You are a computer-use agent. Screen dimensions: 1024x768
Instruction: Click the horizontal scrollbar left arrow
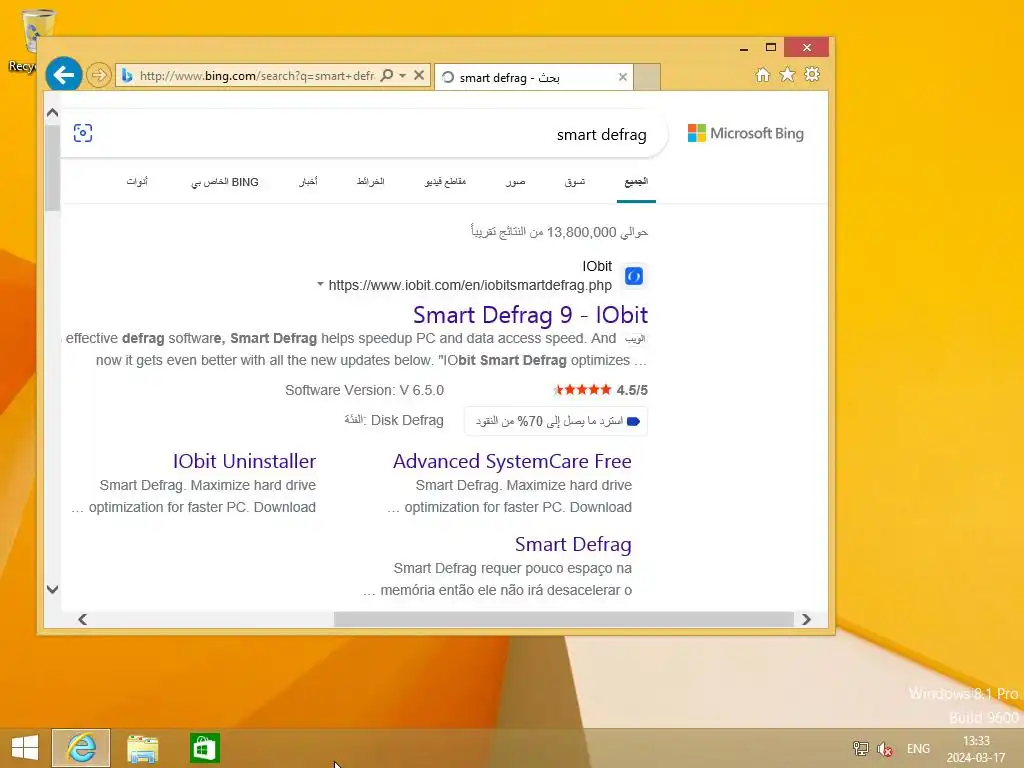[x=82, y=619]
